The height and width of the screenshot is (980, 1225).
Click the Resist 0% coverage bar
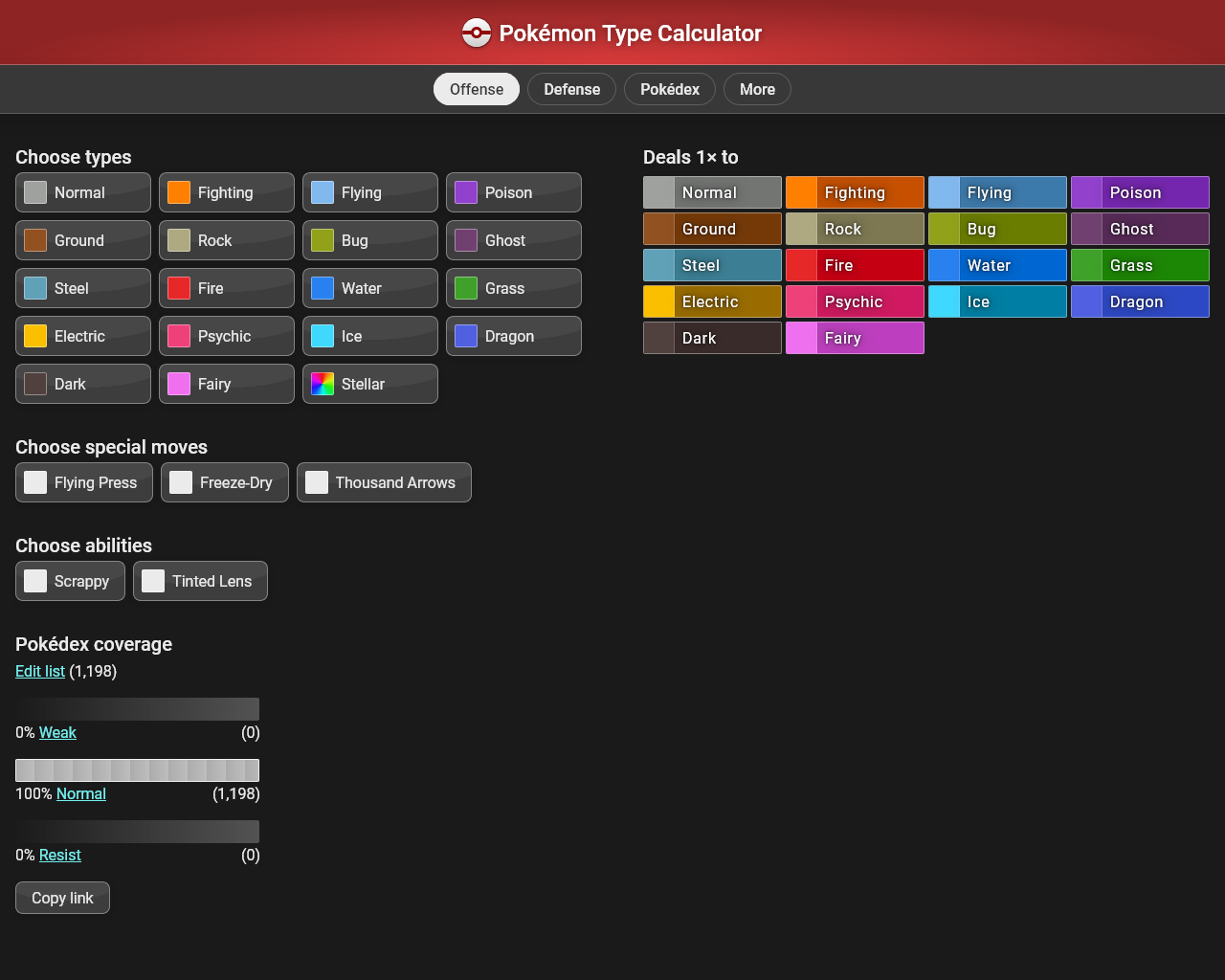click(137, 832)
